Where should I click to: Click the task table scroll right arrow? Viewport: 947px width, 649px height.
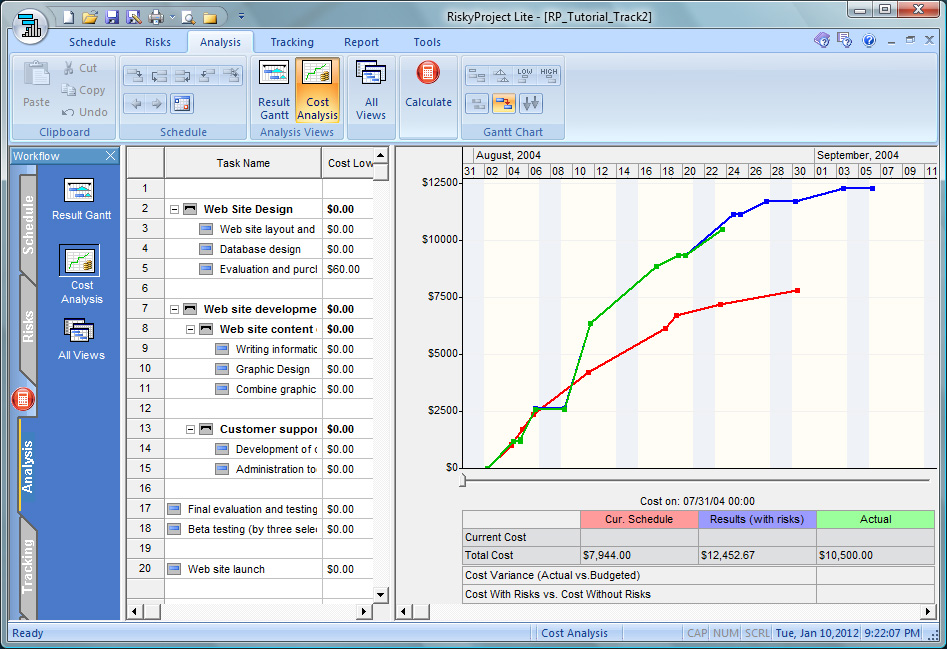coord(364,612)
